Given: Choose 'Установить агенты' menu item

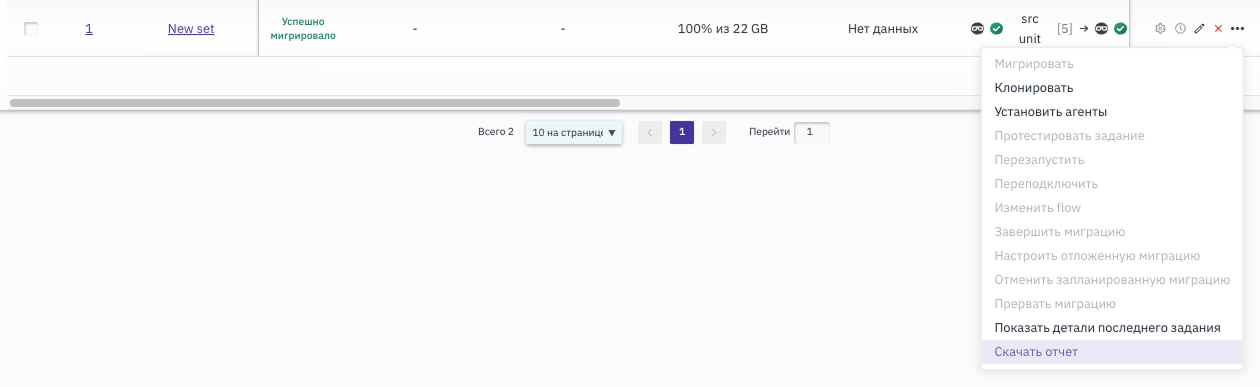Looking at the screenshot, I should point(1050,112).
